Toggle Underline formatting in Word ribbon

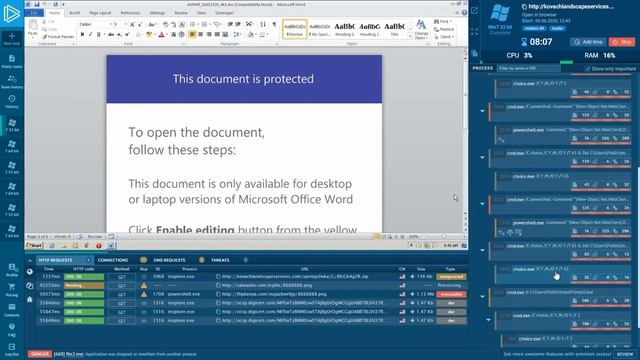click(98, 35)
